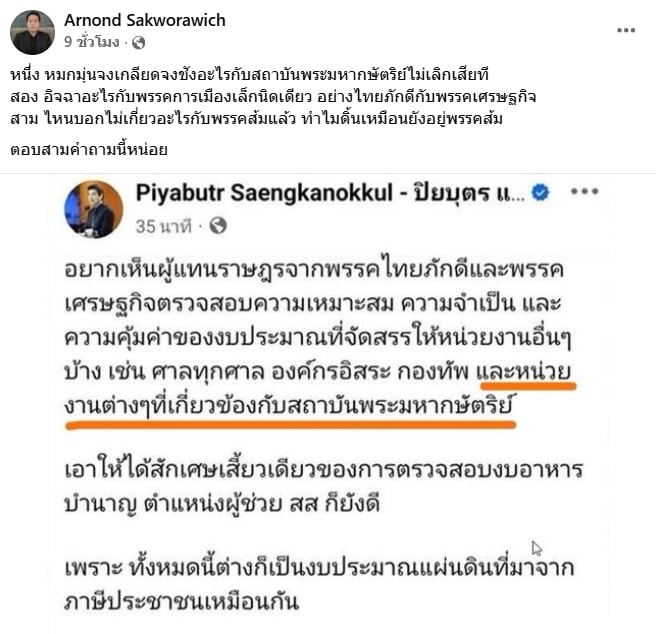The height and width of the screenshot is (634, 656).
Task: Open the 35 นาที timestamp link
Action: pos(164,226)
